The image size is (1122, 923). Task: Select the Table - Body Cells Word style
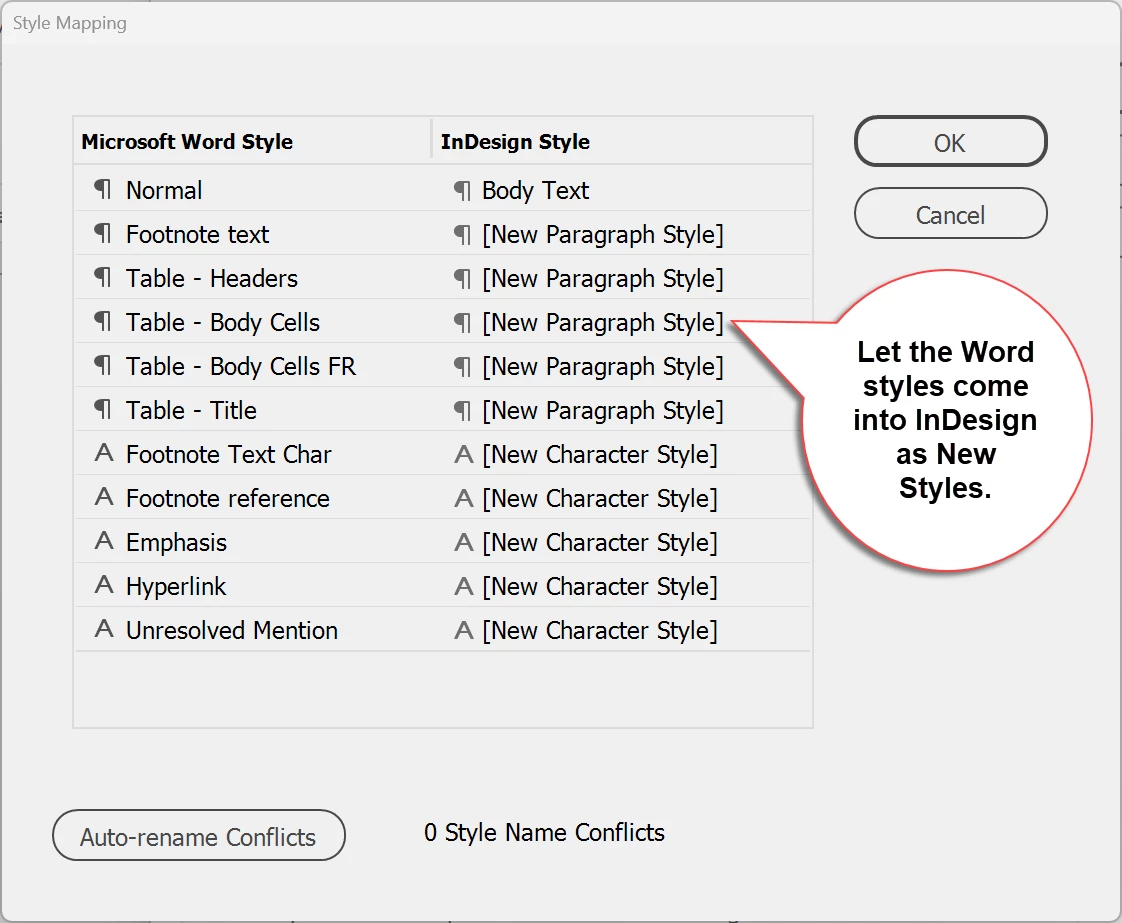tap(223, 323)
